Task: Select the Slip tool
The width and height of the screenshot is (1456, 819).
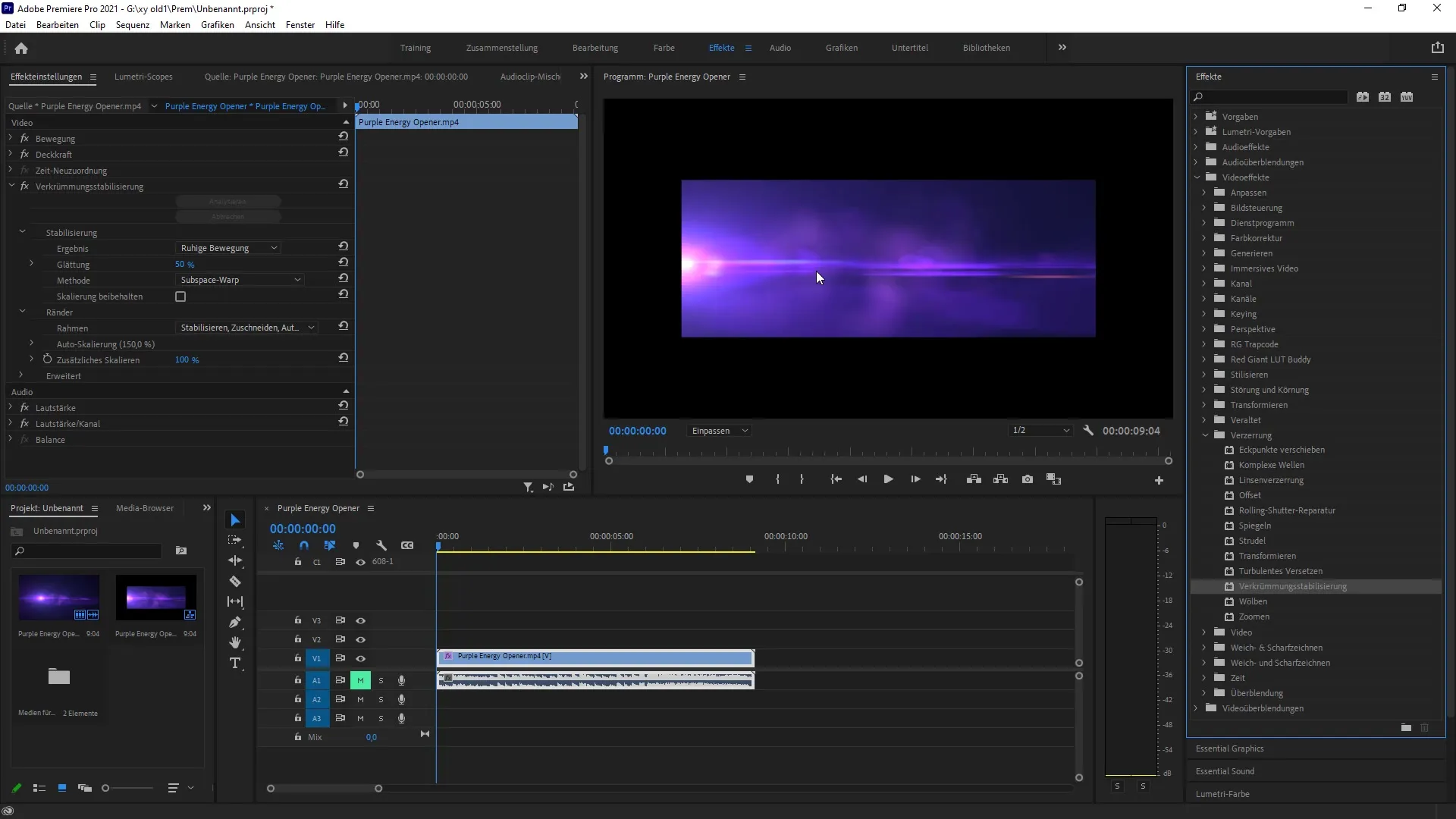Action: pos(235,601)
